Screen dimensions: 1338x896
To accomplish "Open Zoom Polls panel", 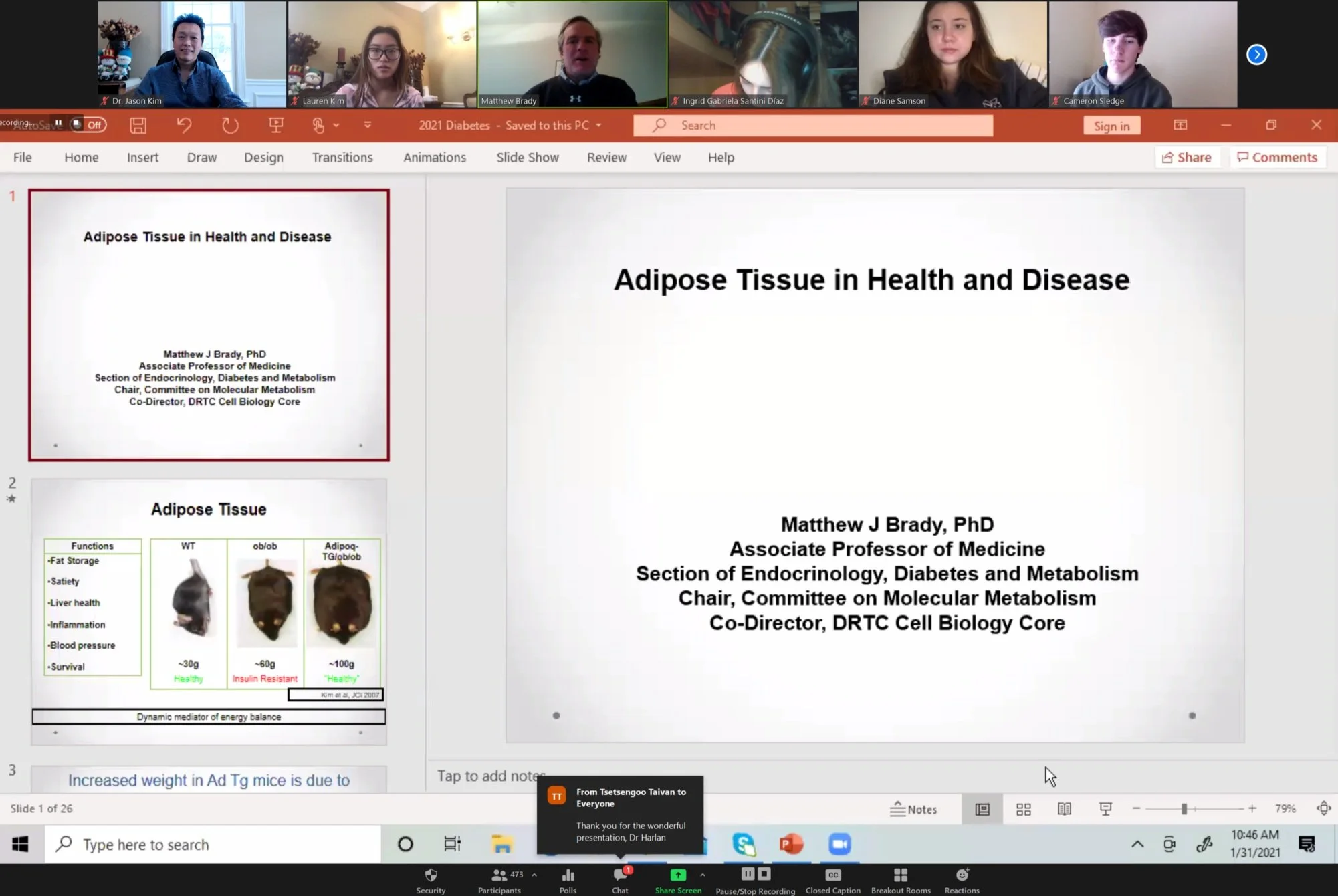I will 568,881.
